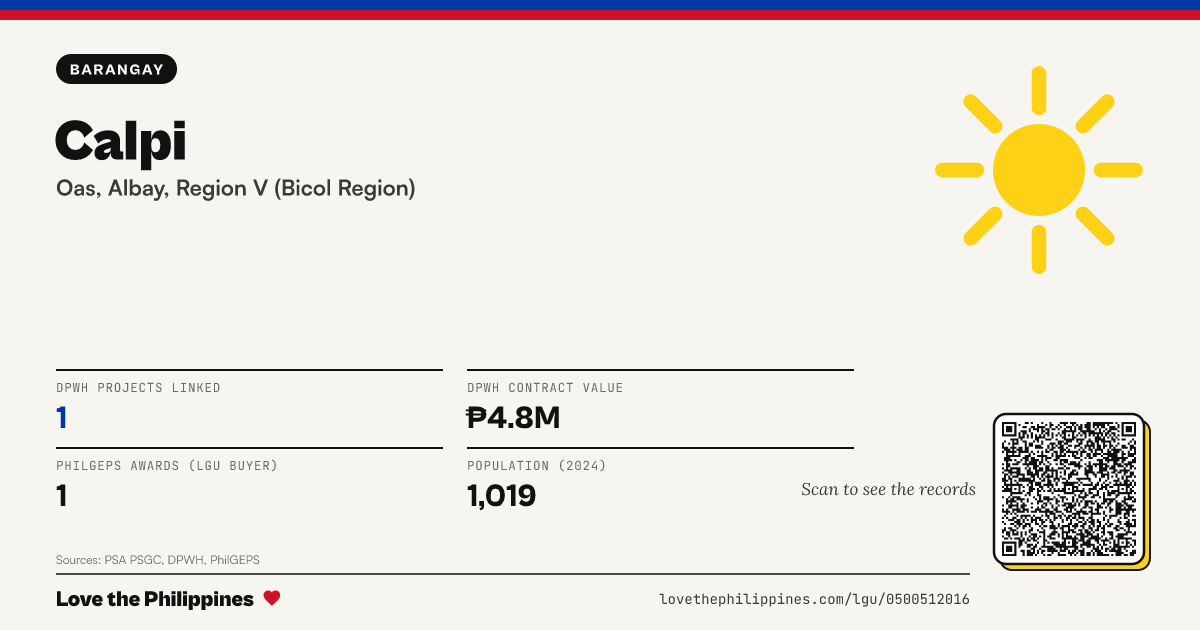This screenshot has width=1200, height=630.
Task: Click the PhilGEPS awards count 1
Action: pyautogui.click(x=62, y=495)
